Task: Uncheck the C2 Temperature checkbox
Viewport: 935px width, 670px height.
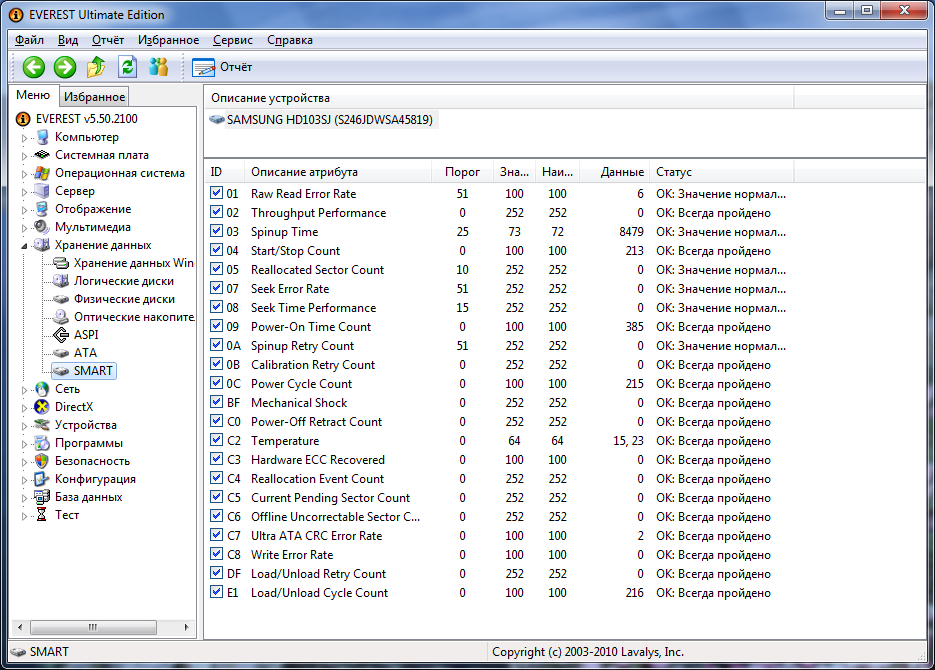Action: tap(216, 440)
